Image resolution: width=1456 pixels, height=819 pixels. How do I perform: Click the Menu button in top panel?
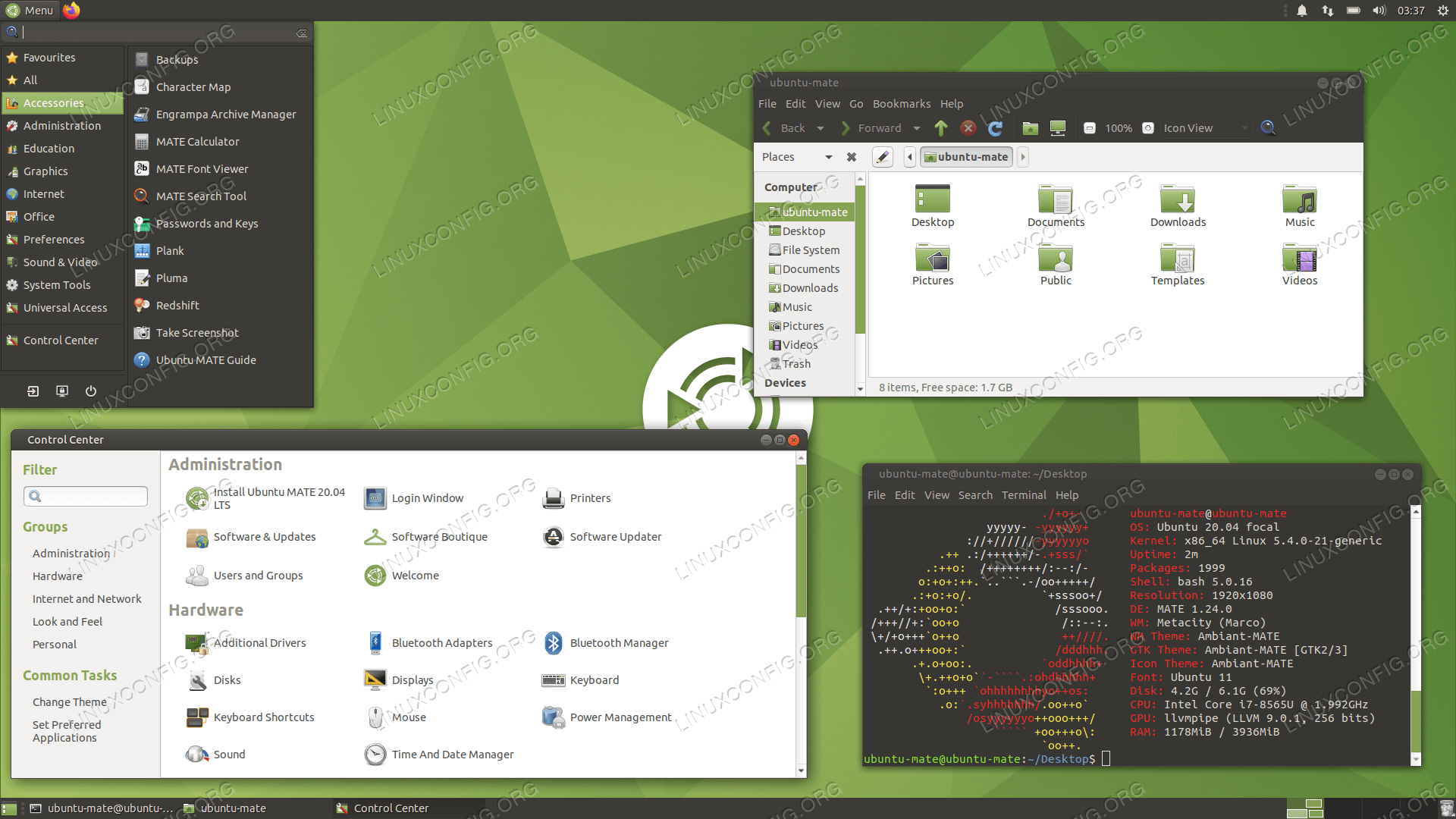pyautogui.click(x=30, y=10)
